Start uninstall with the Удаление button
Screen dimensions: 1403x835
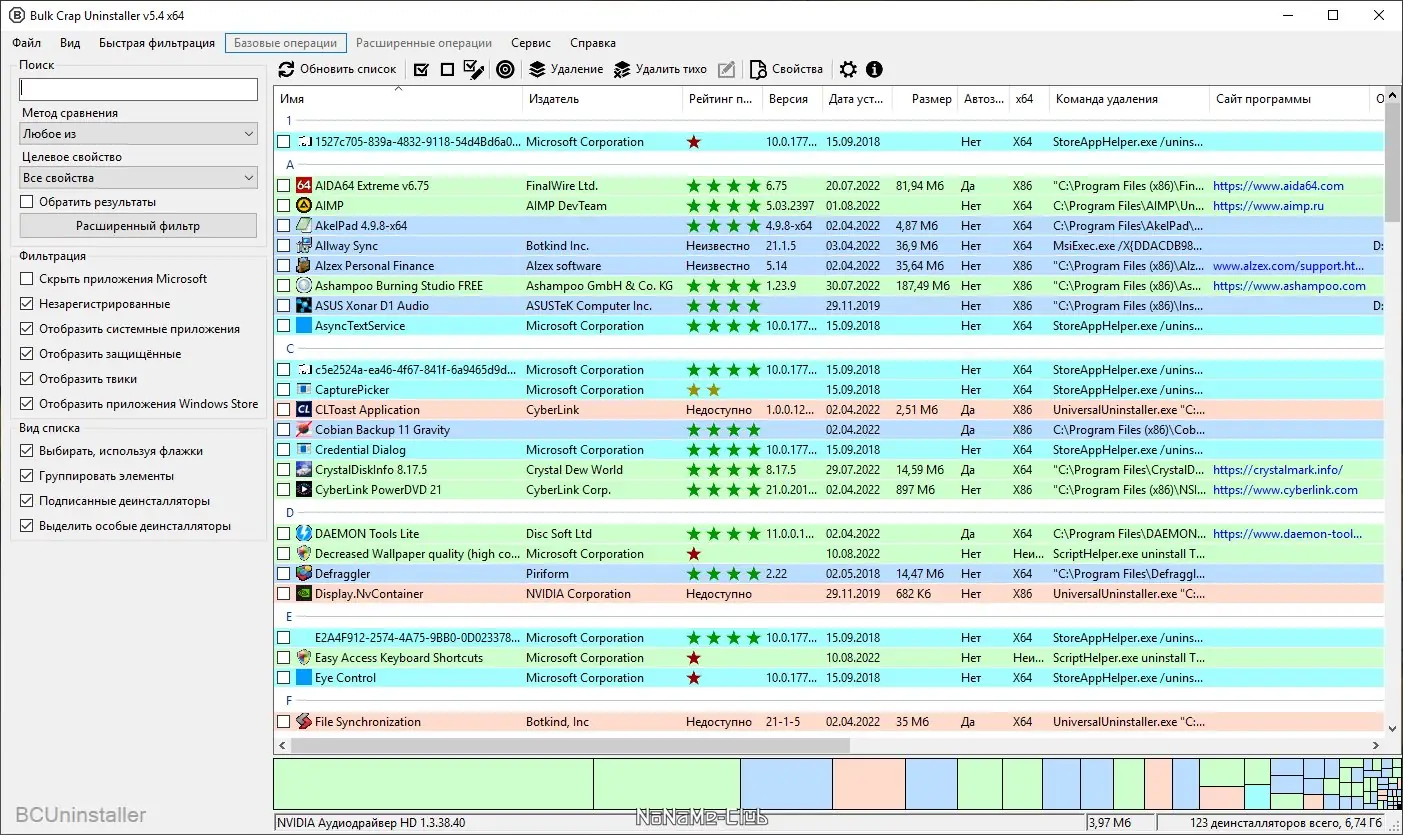[x=566, y=69]
